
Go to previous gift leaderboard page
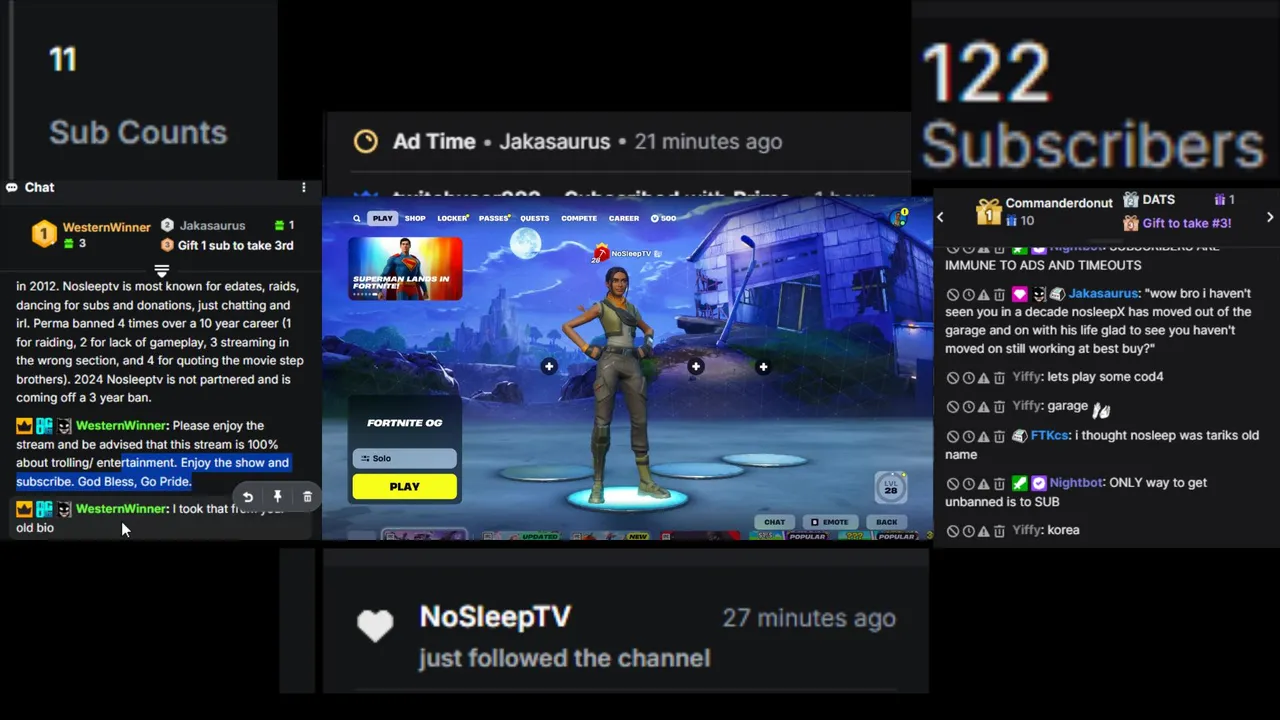pos(940,217)
